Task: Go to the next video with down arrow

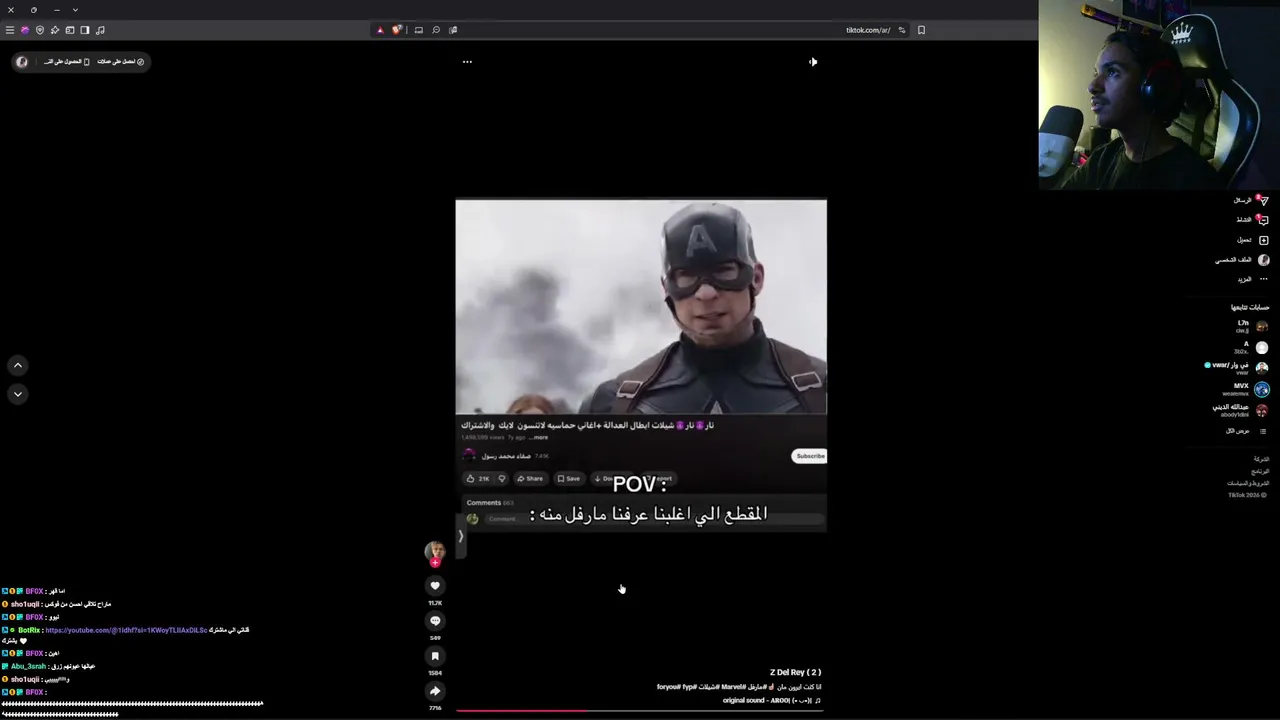Action: (18, 394)
